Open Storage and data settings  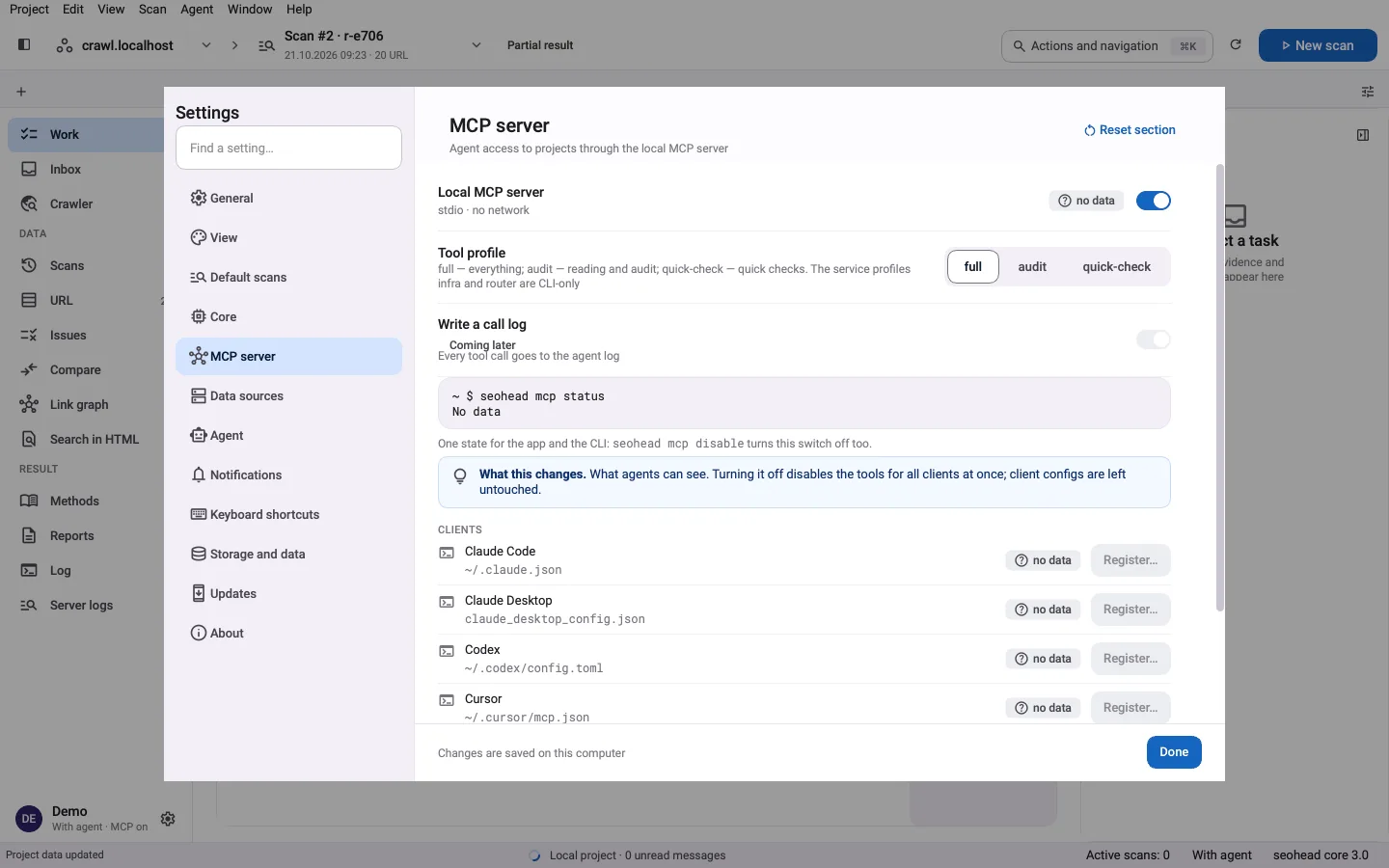click(x=288, y=554)
